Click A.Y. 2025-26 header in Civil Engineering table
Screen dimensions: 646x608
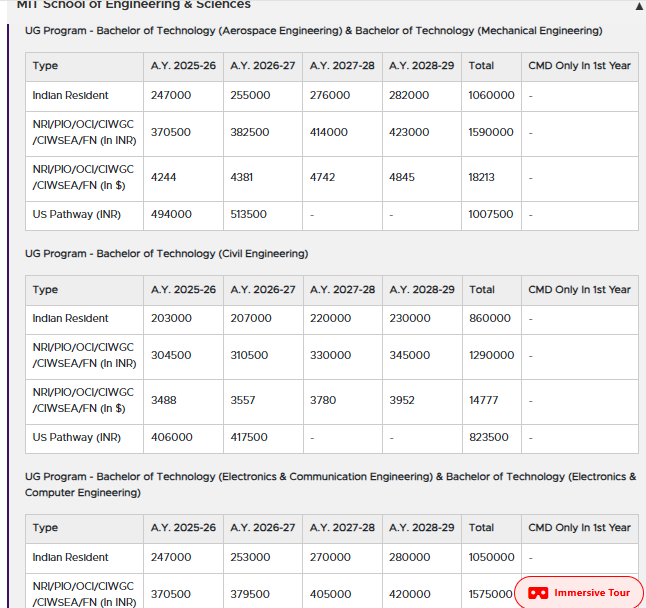tap(183, 290)
